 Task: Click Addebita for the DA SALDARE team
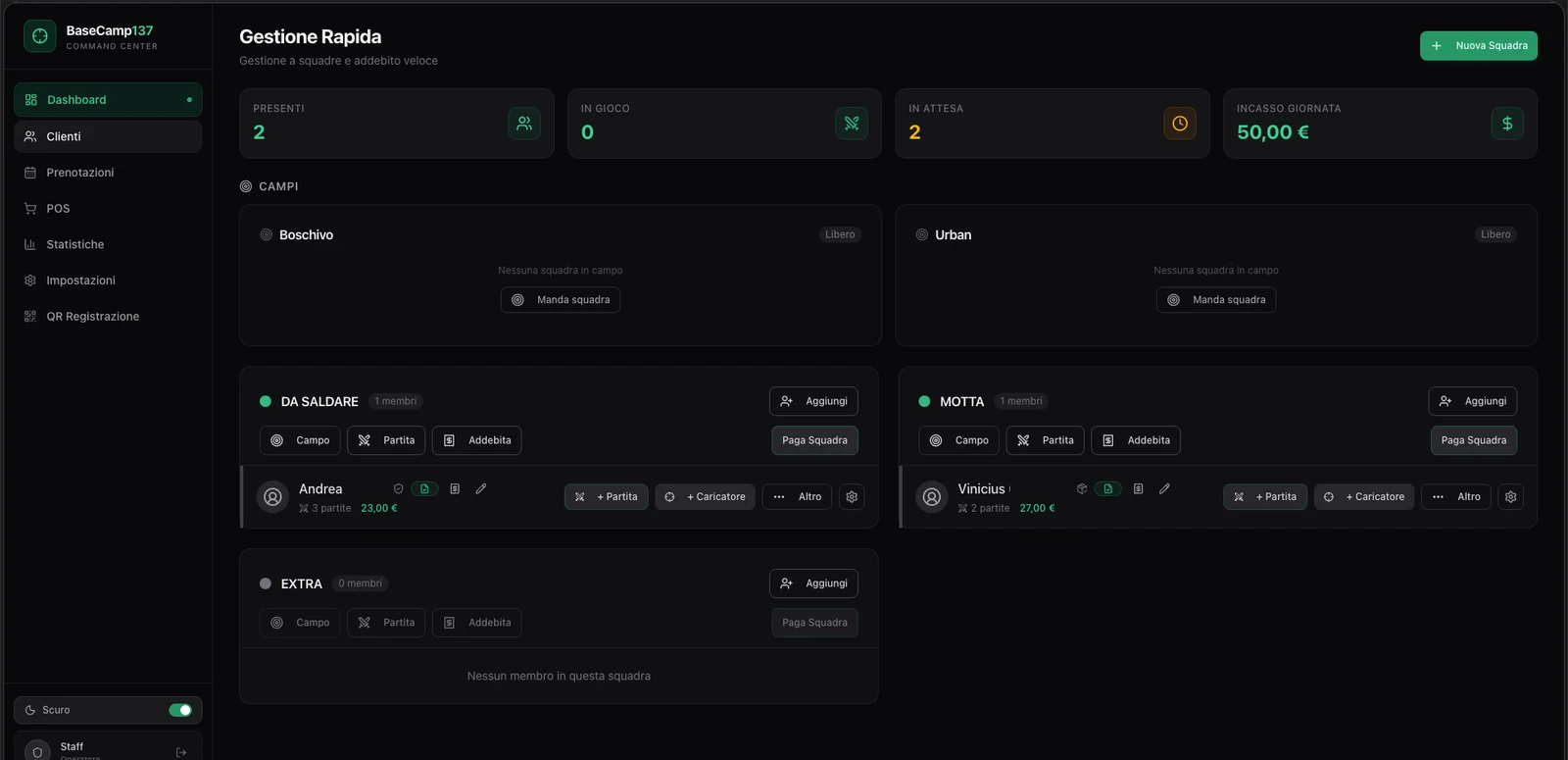477,440
